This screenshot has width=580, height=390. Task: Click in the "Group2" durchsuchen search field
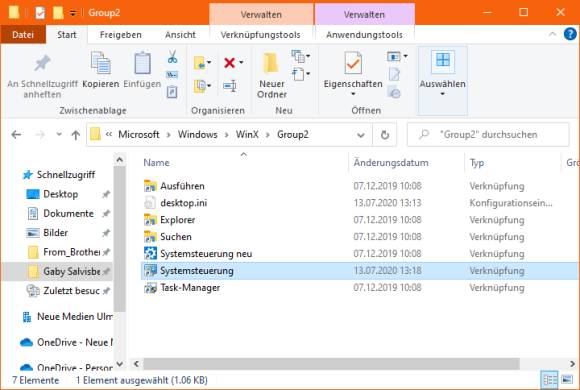pyautogui.click(x=488, y=134)
